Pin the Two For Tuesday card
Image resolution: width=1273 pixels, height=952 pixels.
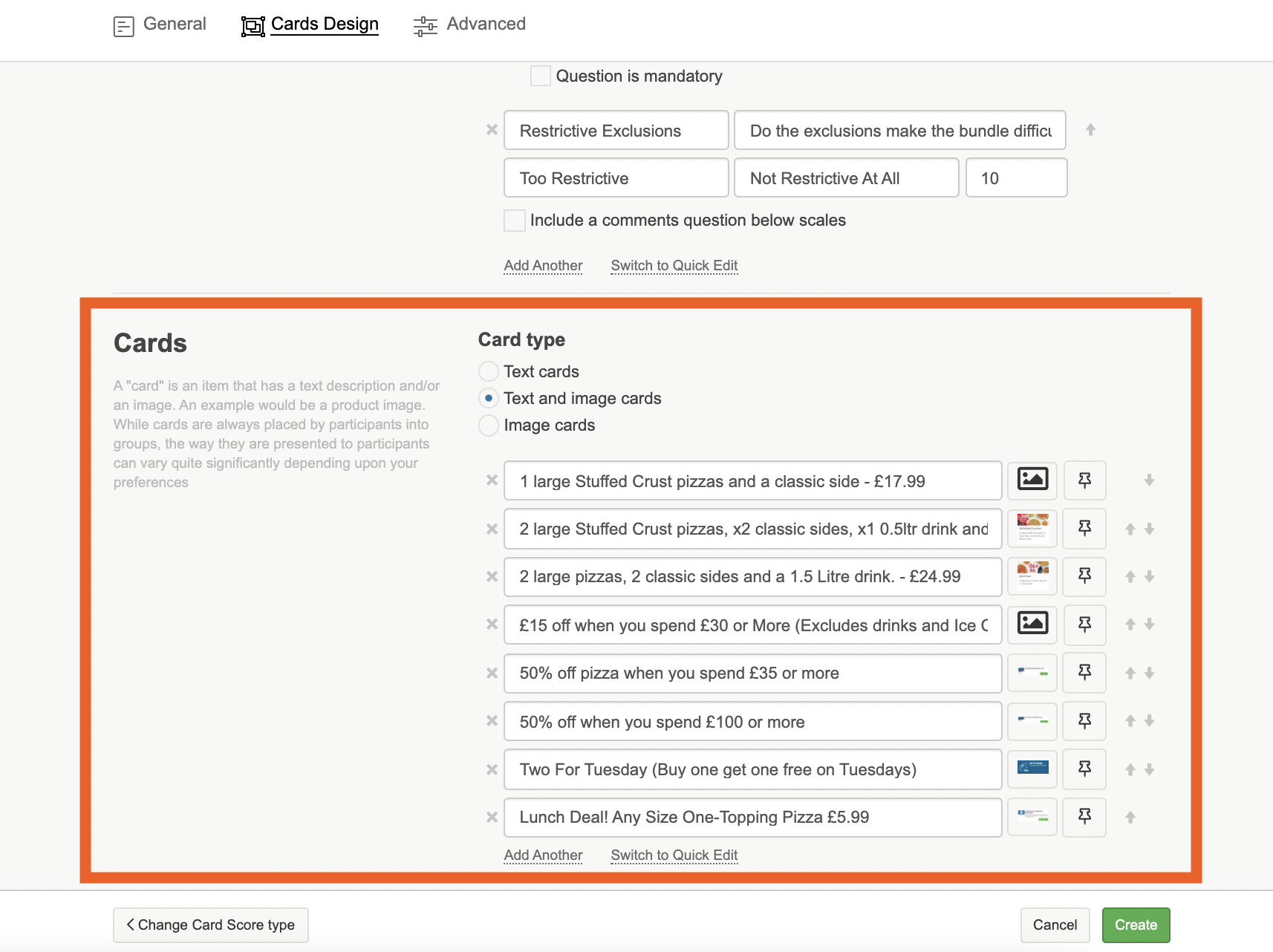tap(1084, 769)
